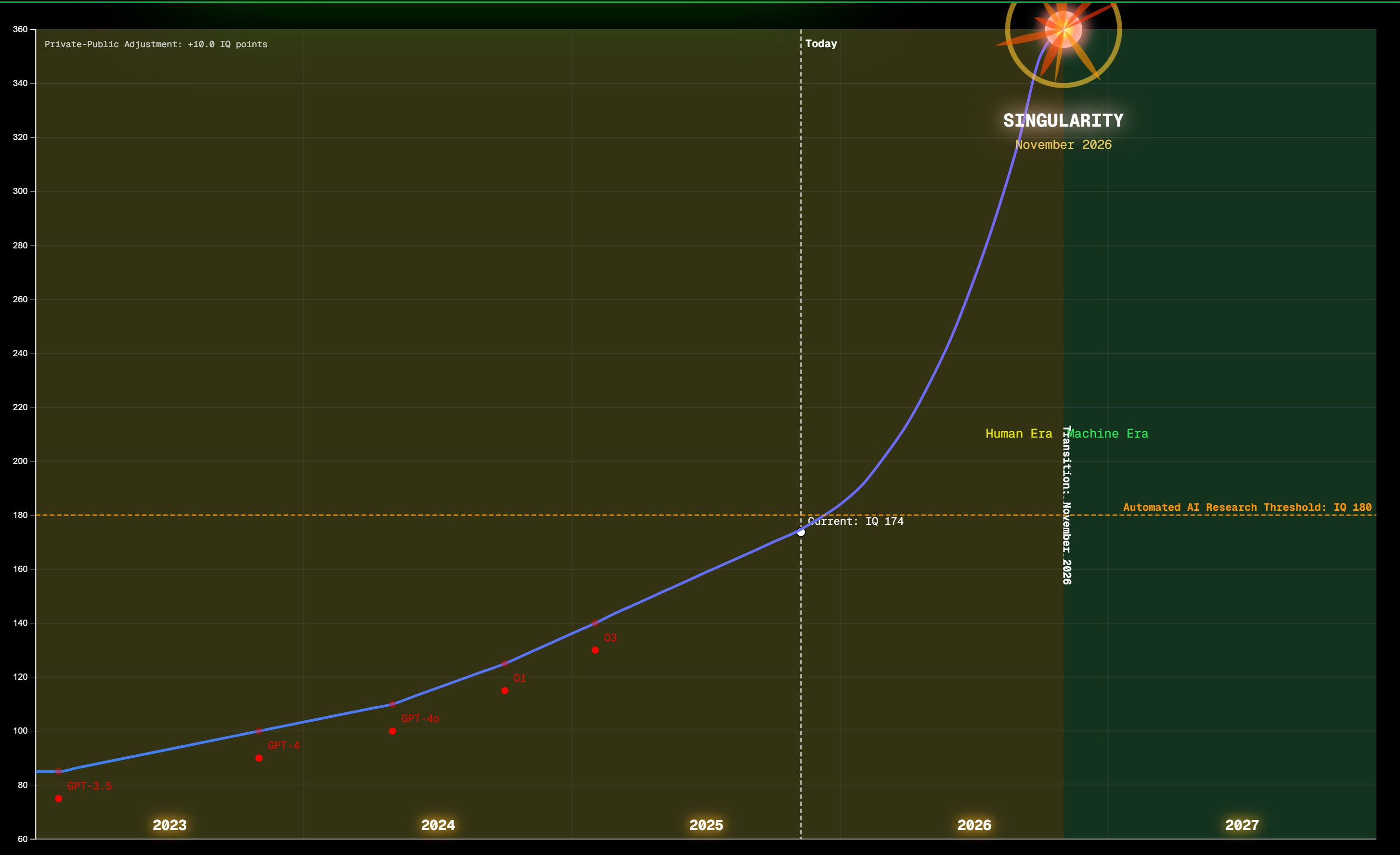This screenshot has height=855, width=1400.
Task: Click the 2023 year label
Action: (x=169, y=824)
